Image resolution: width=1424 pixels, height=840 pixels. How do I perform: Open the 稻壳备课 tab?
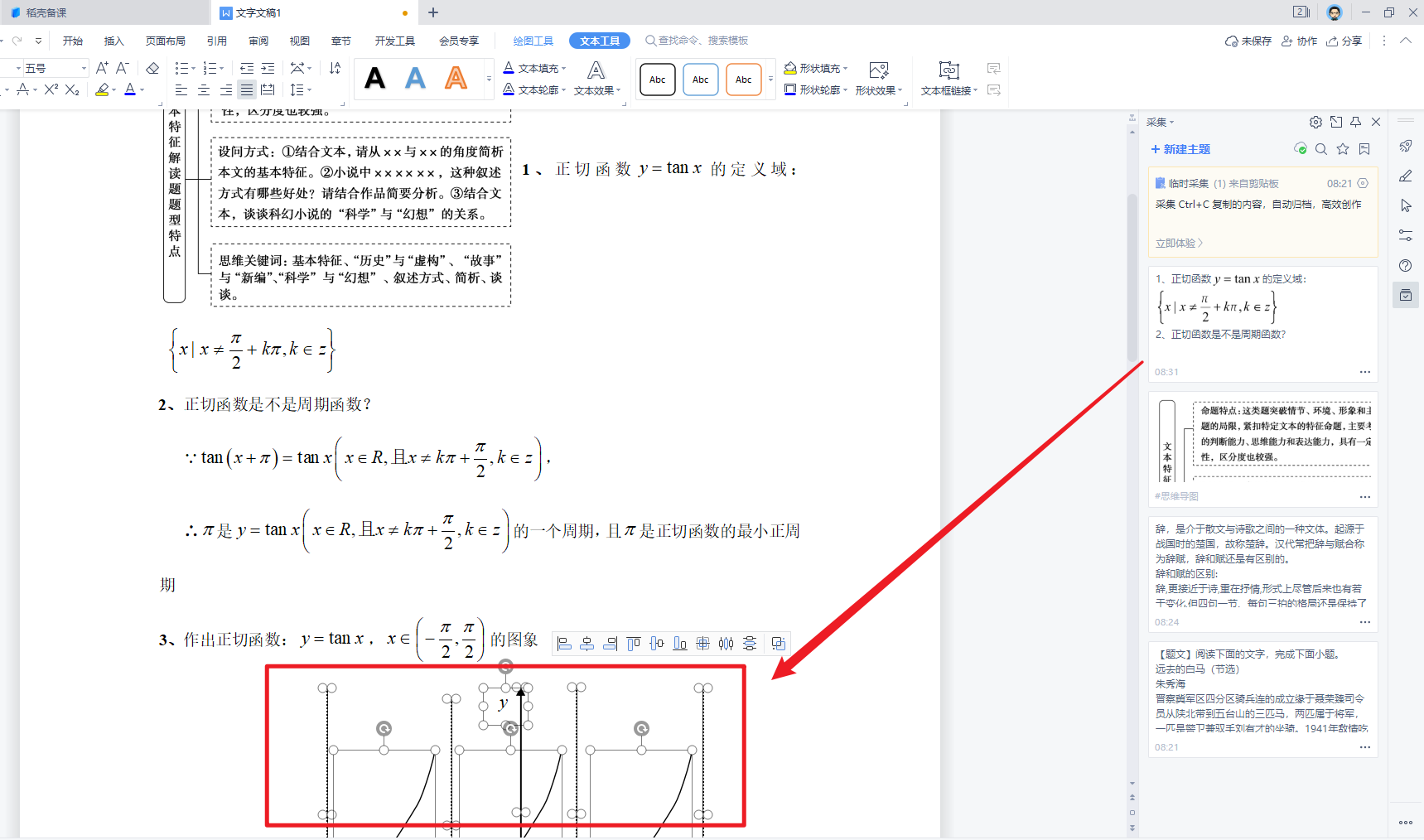pos(105,12)
